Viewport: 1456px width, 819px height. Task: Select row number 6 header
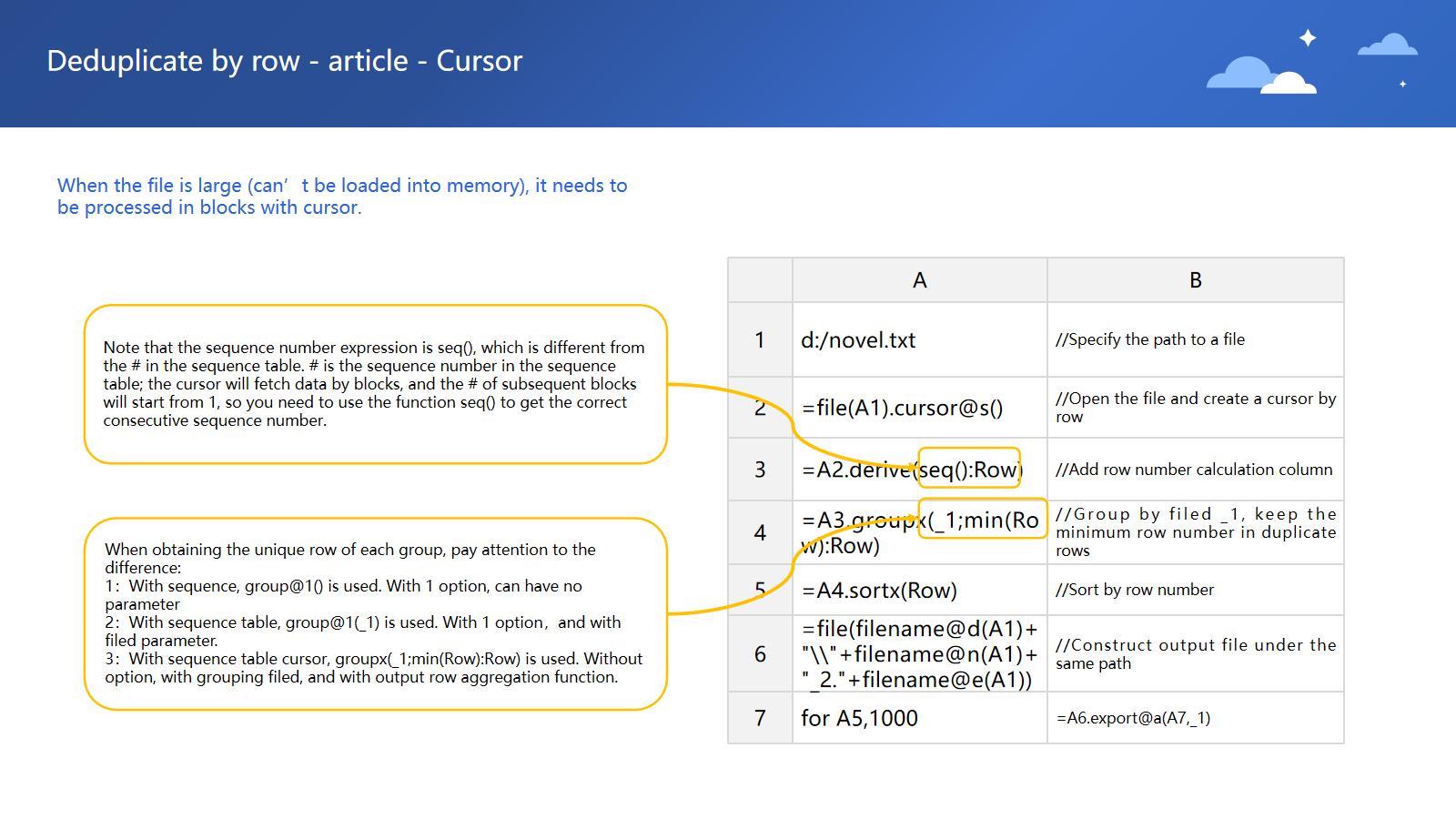(x=760, y=654)
